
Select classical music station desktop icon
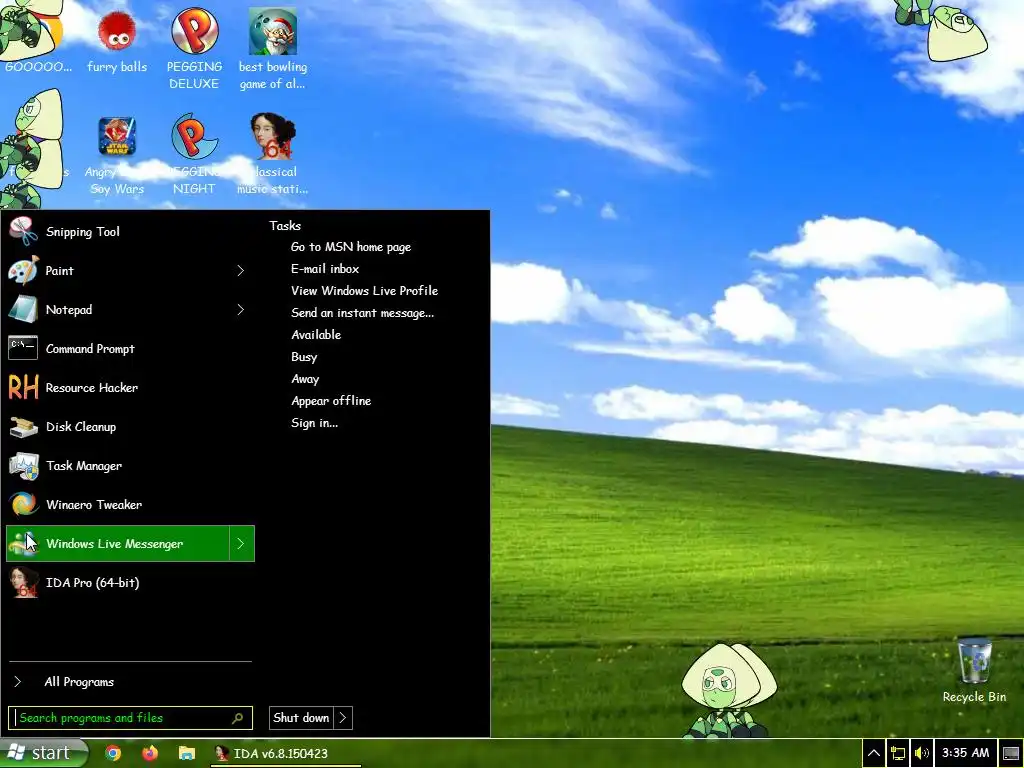[x=272, y=154]
